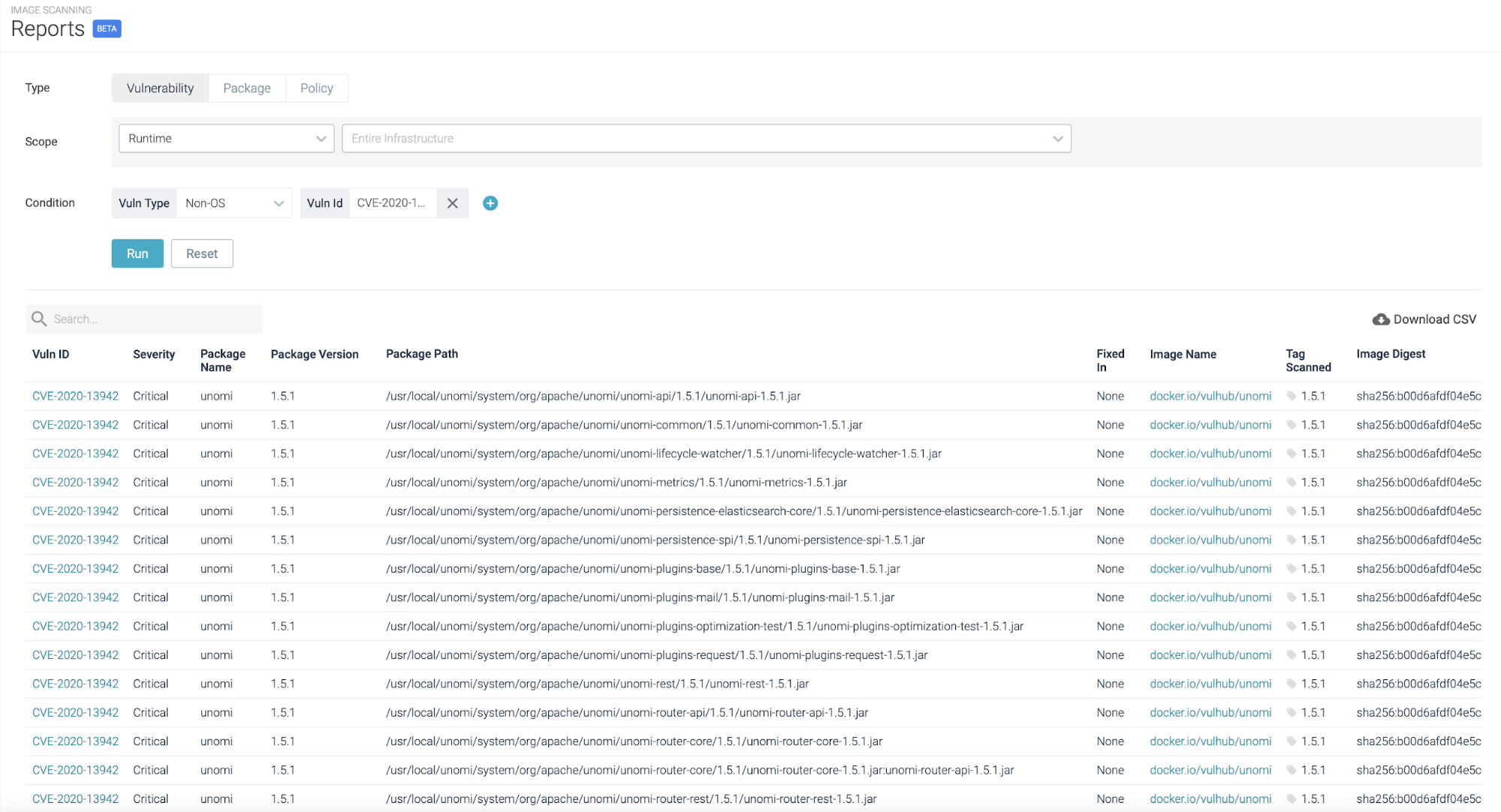The height and width of the screenshot is (812, 1501).
Task: Click unomi-persistence-elasticsearch-core jar path
Action: click(734, 511)
